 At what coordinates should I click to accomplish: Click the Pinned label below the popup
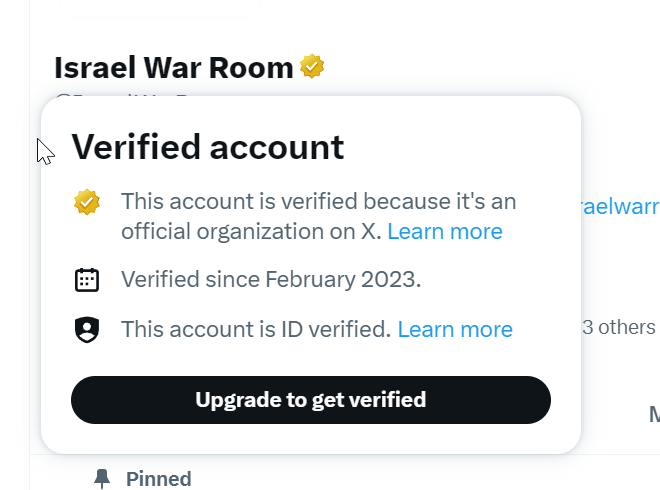[x=158, y=479]
